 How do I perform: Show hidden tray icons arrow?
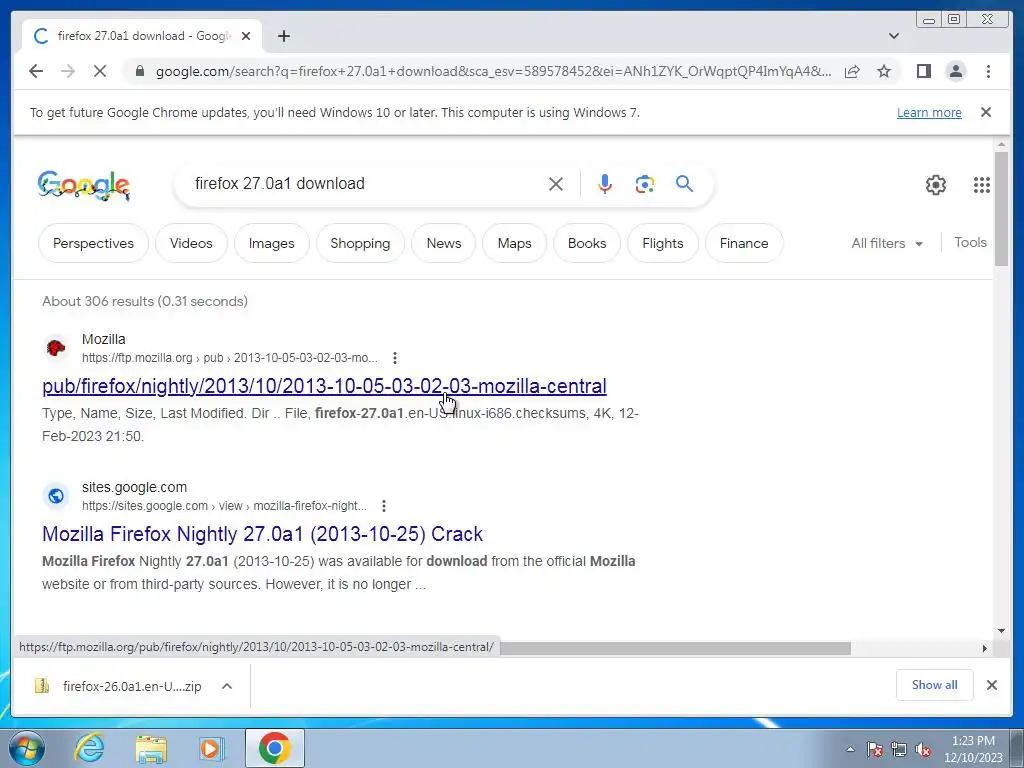pyautogui.click(x=850, y=749)
